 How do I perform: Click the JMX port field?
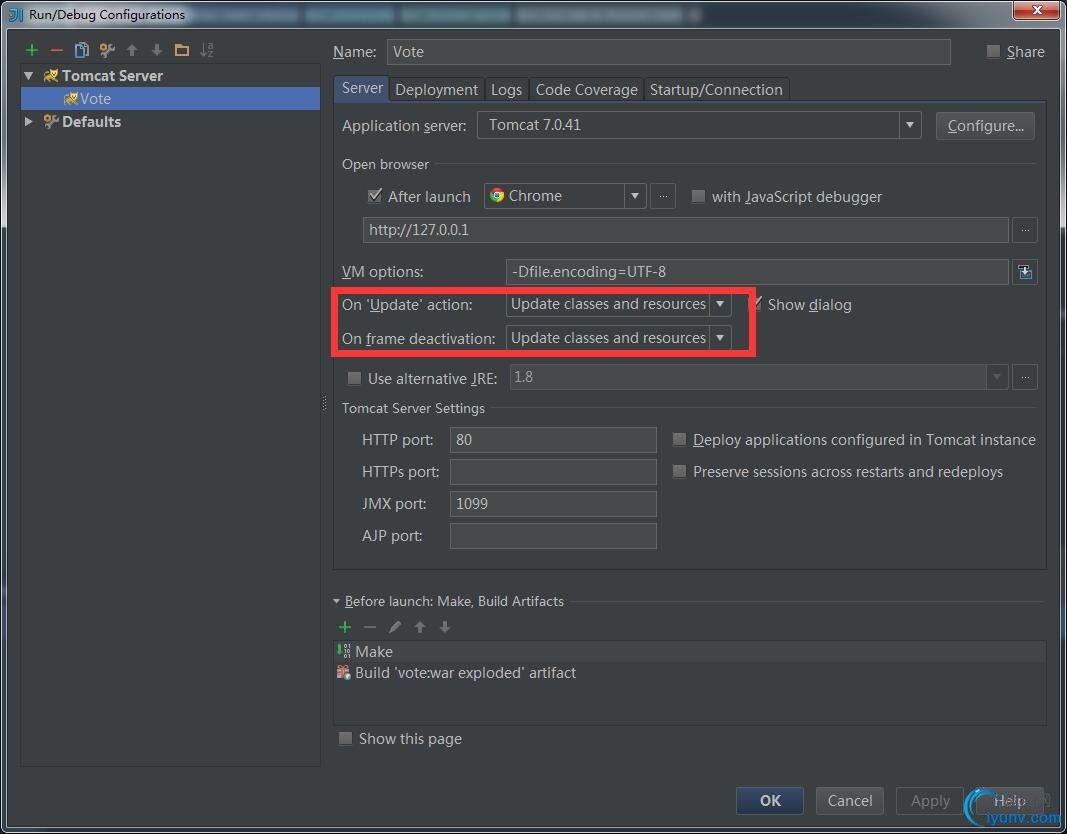[x=553, y=503]
